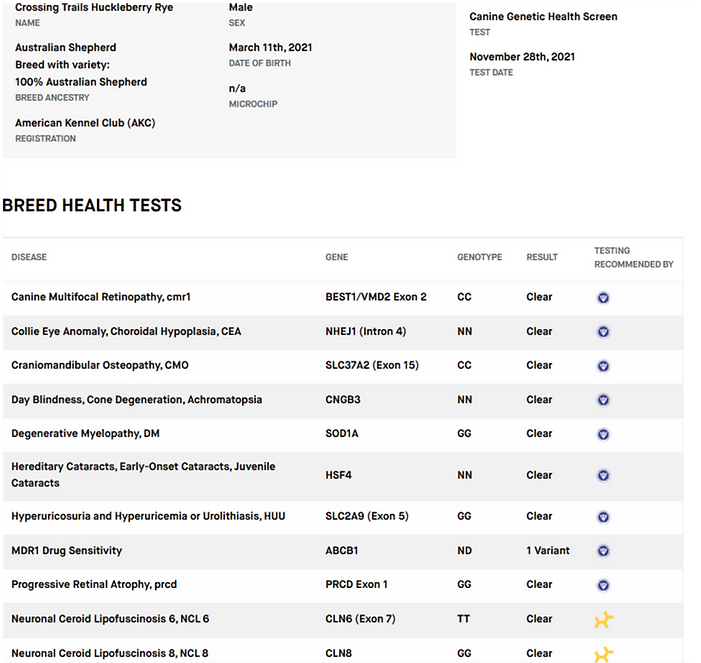
Task: Click the RESULT column header
Action: pos(542,257)
